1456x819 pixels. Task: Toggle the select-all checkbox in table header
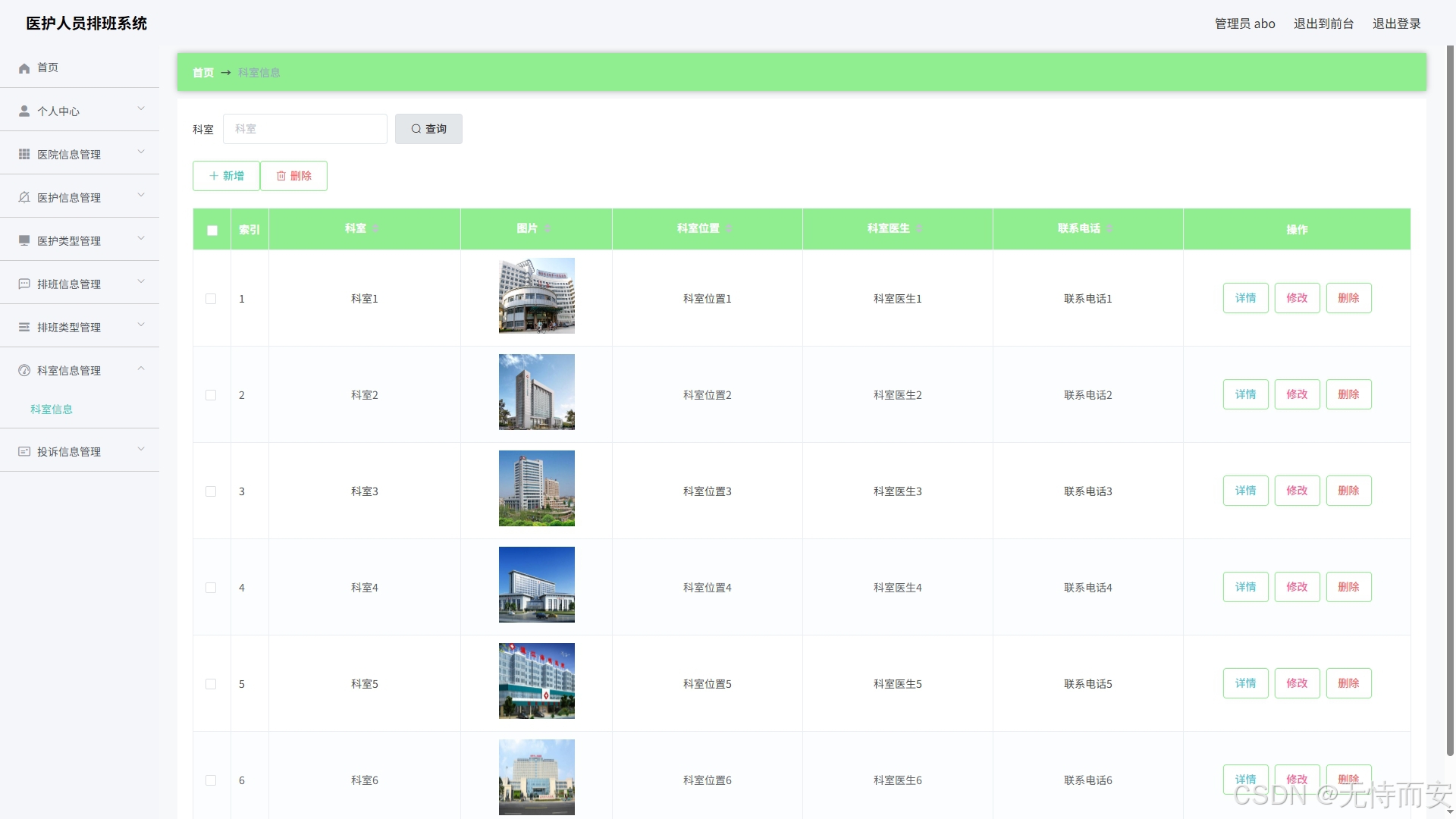coord(212,231)
